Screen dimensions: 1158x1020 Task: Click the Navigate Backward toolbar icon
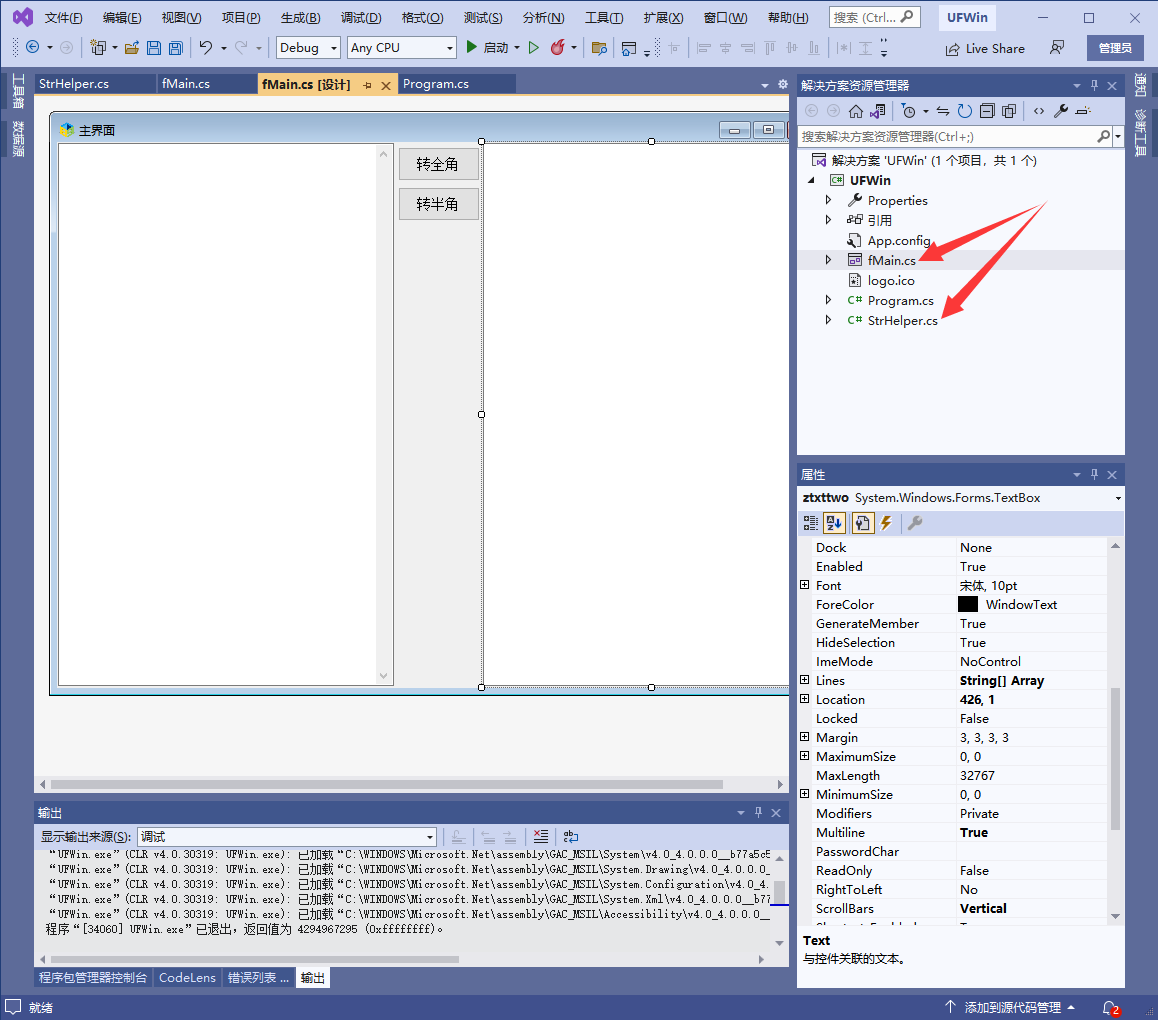pyautogui.click(x=32, y=47)
